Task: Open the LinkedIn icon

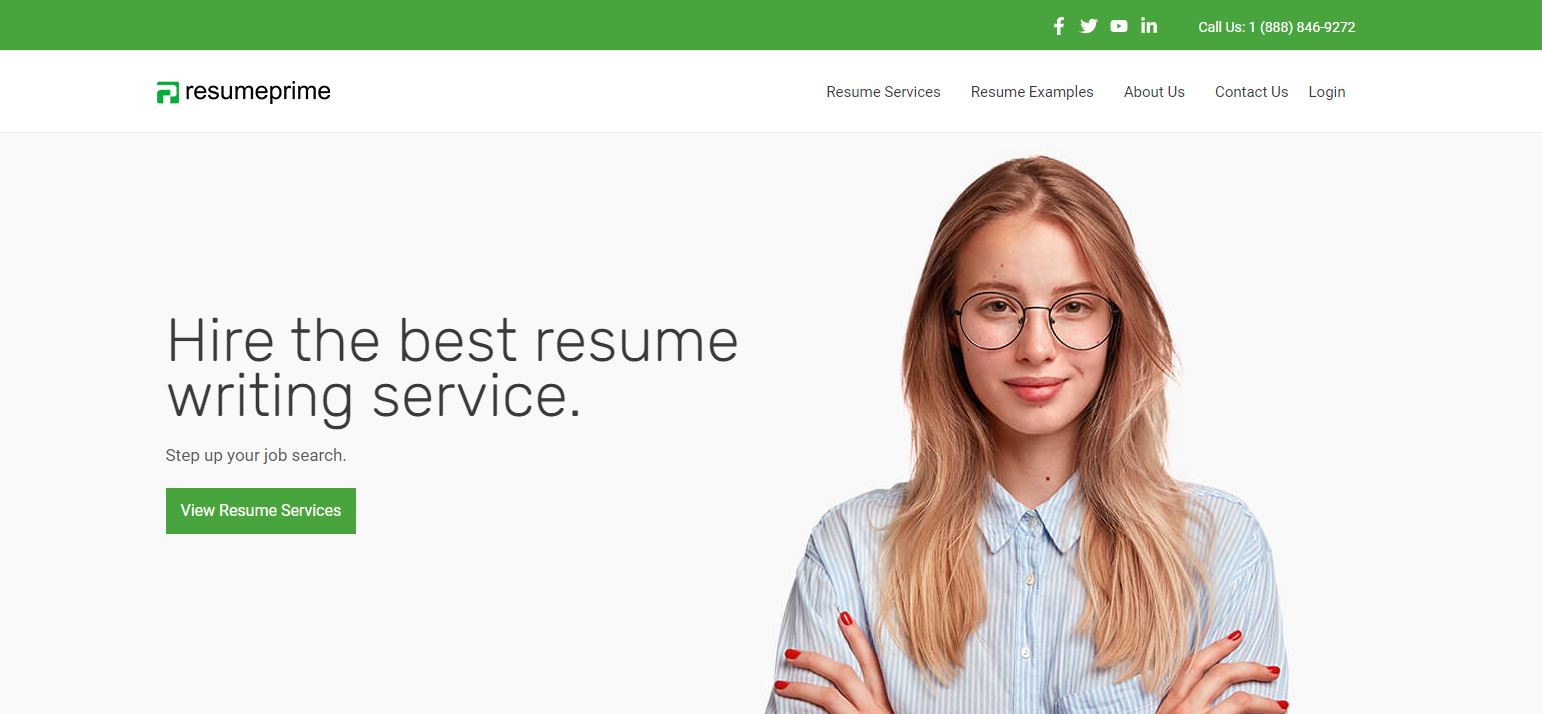Action: pos(1149,26)
